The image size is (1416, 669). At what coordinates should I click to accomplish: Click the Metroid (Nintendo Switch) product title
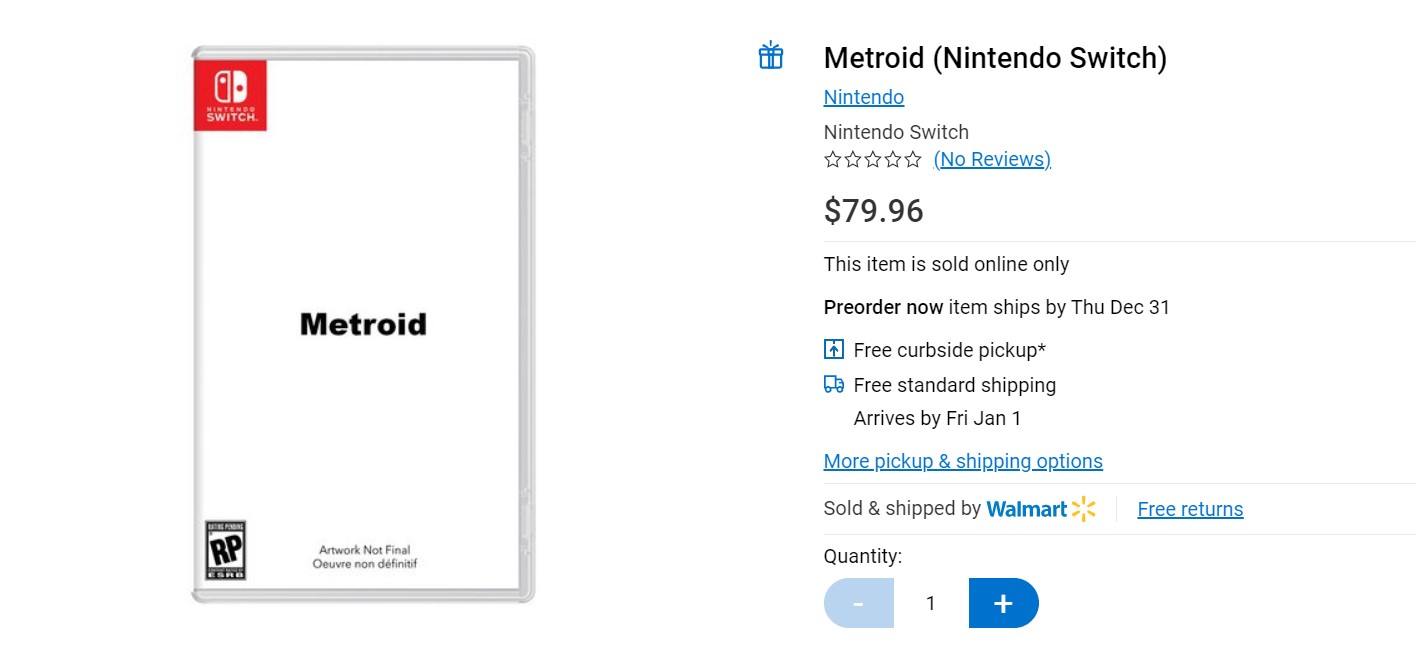point(995,58)
